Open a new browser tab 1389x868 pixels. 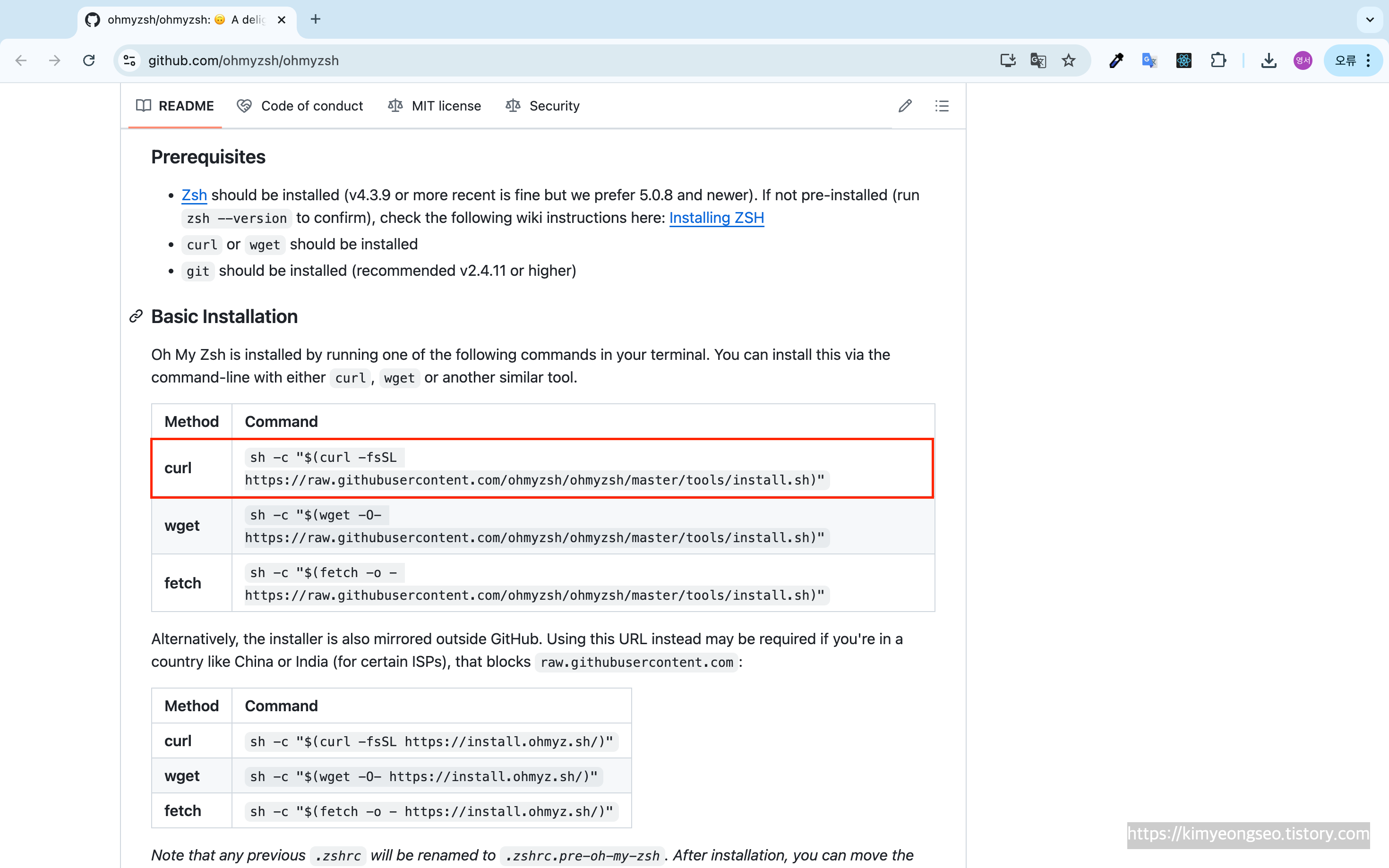click(315, 19)
